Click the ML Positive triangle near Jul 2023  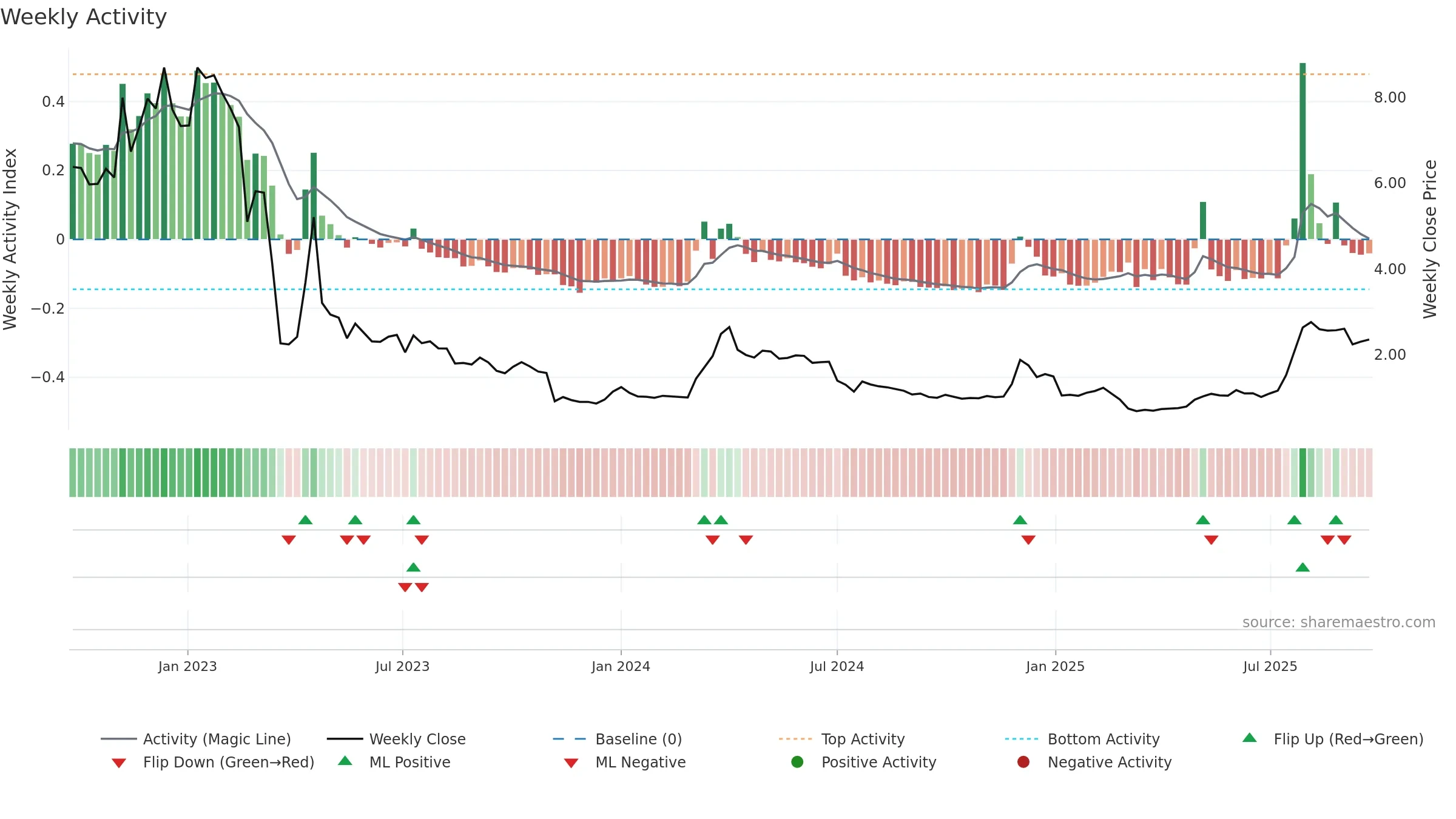413,567
